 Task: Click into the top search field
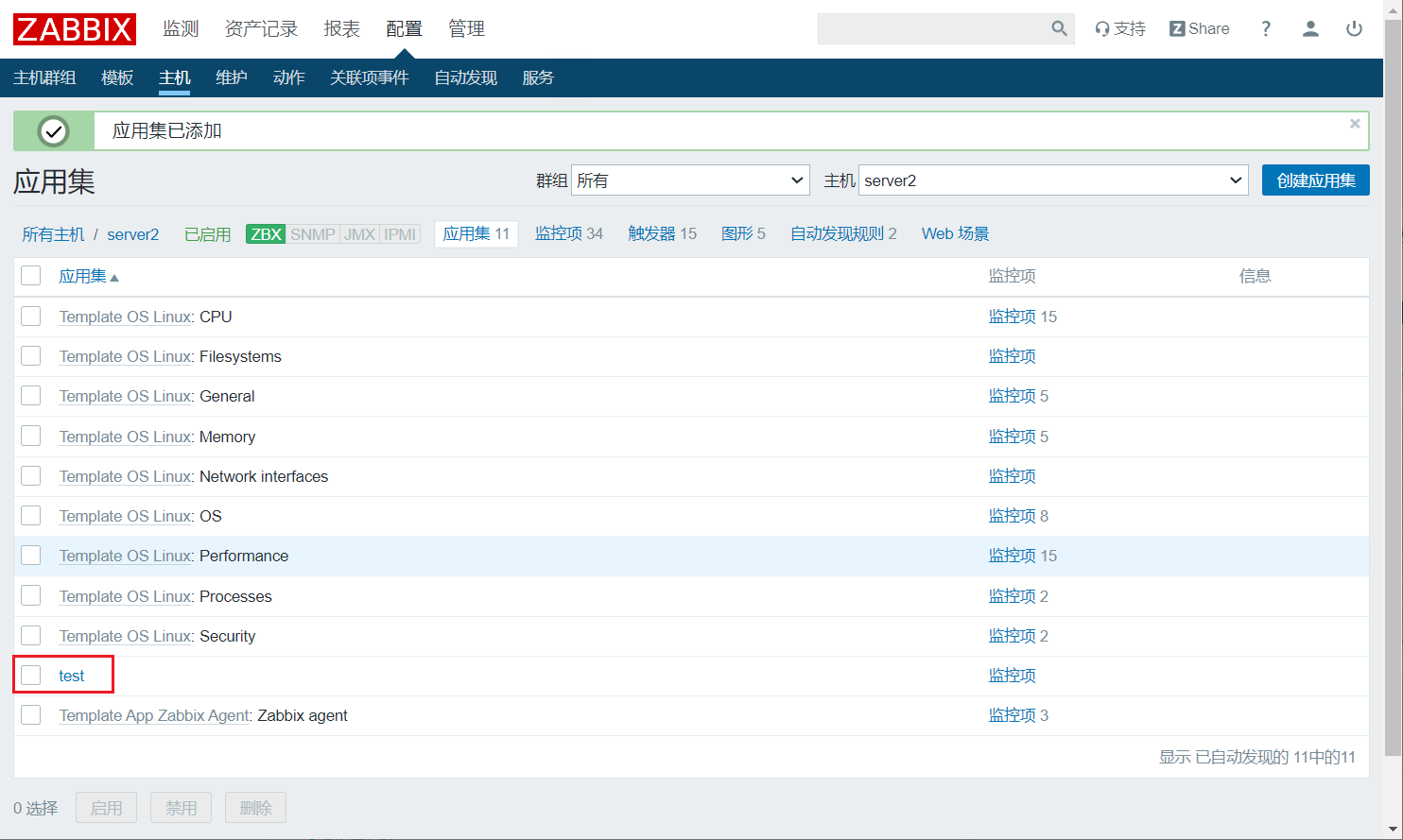click(931, 29)
